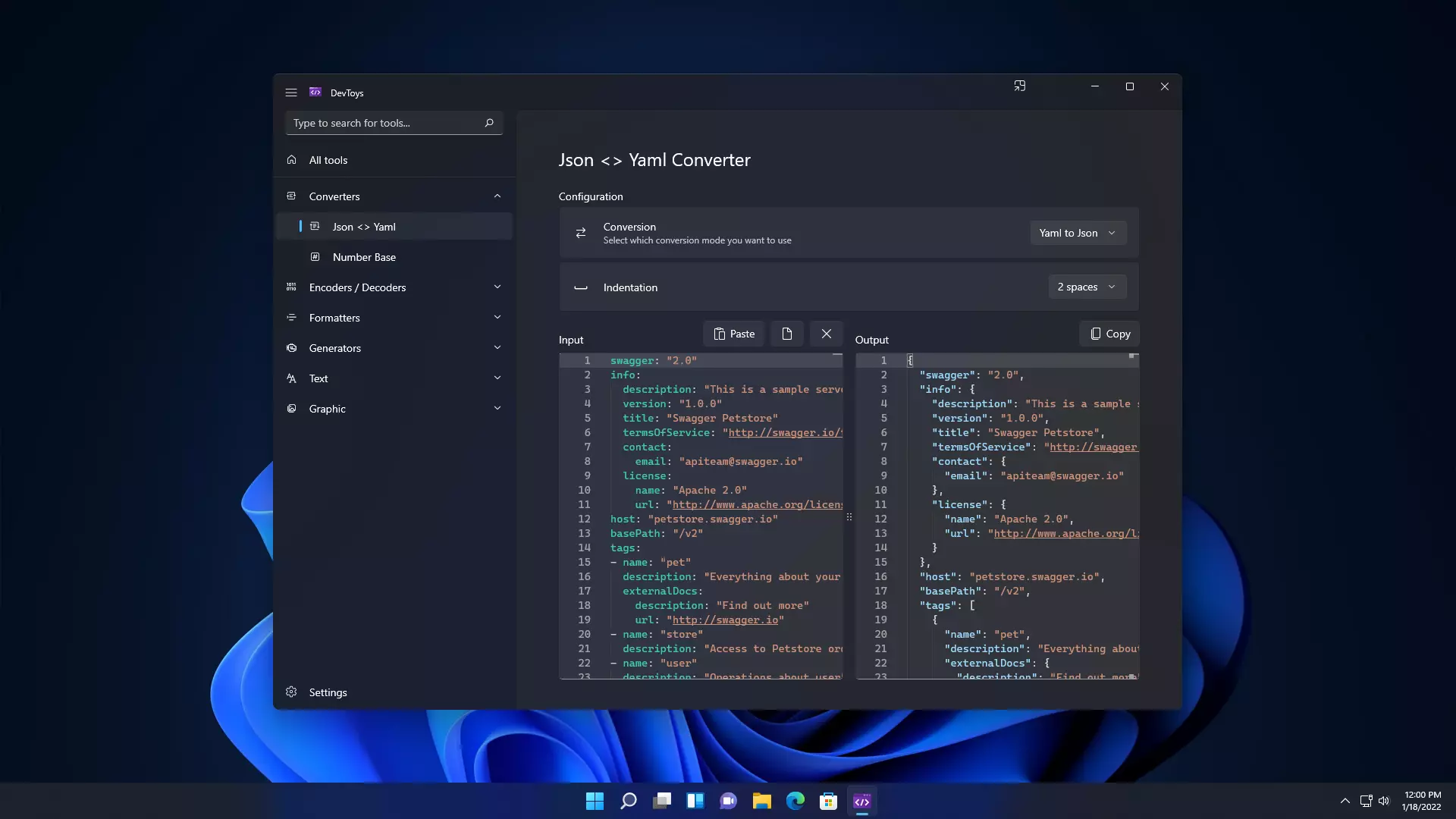Select Yaml to Json conversion mode
This screenshot has height=819, width=1456.
click(1076, 232)
